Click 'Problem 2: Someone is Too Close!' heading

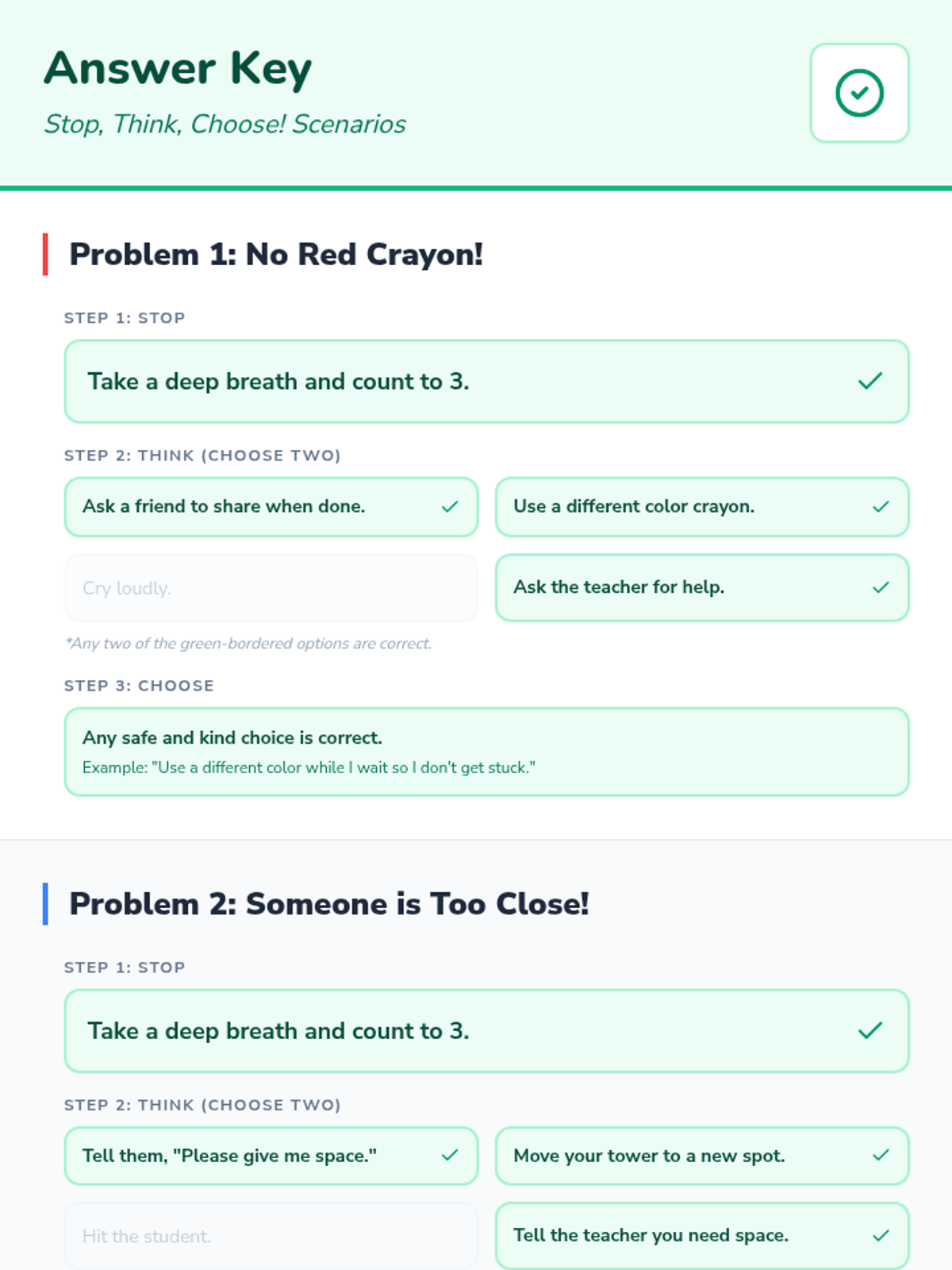(x=329, y=904)
